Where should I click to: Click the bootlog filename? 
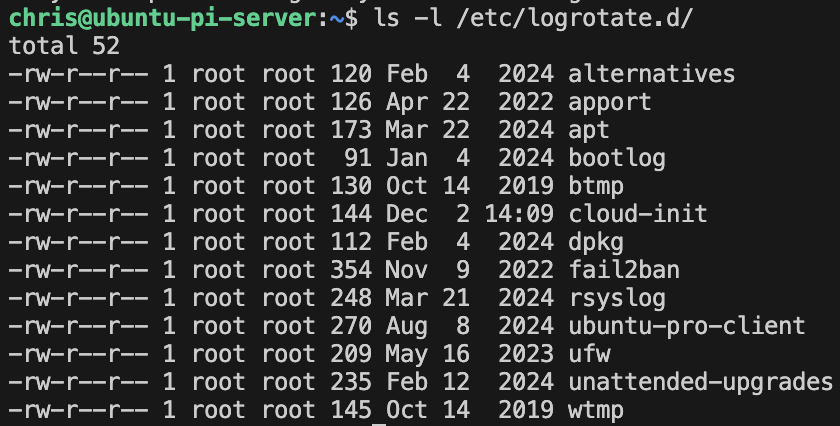click(616, 158)
